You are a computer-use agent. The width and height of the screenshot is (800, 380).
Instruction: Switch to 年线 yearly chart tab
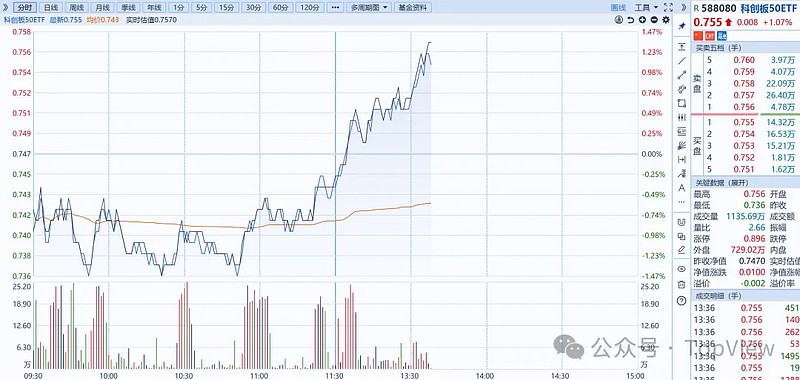(154, 8)
